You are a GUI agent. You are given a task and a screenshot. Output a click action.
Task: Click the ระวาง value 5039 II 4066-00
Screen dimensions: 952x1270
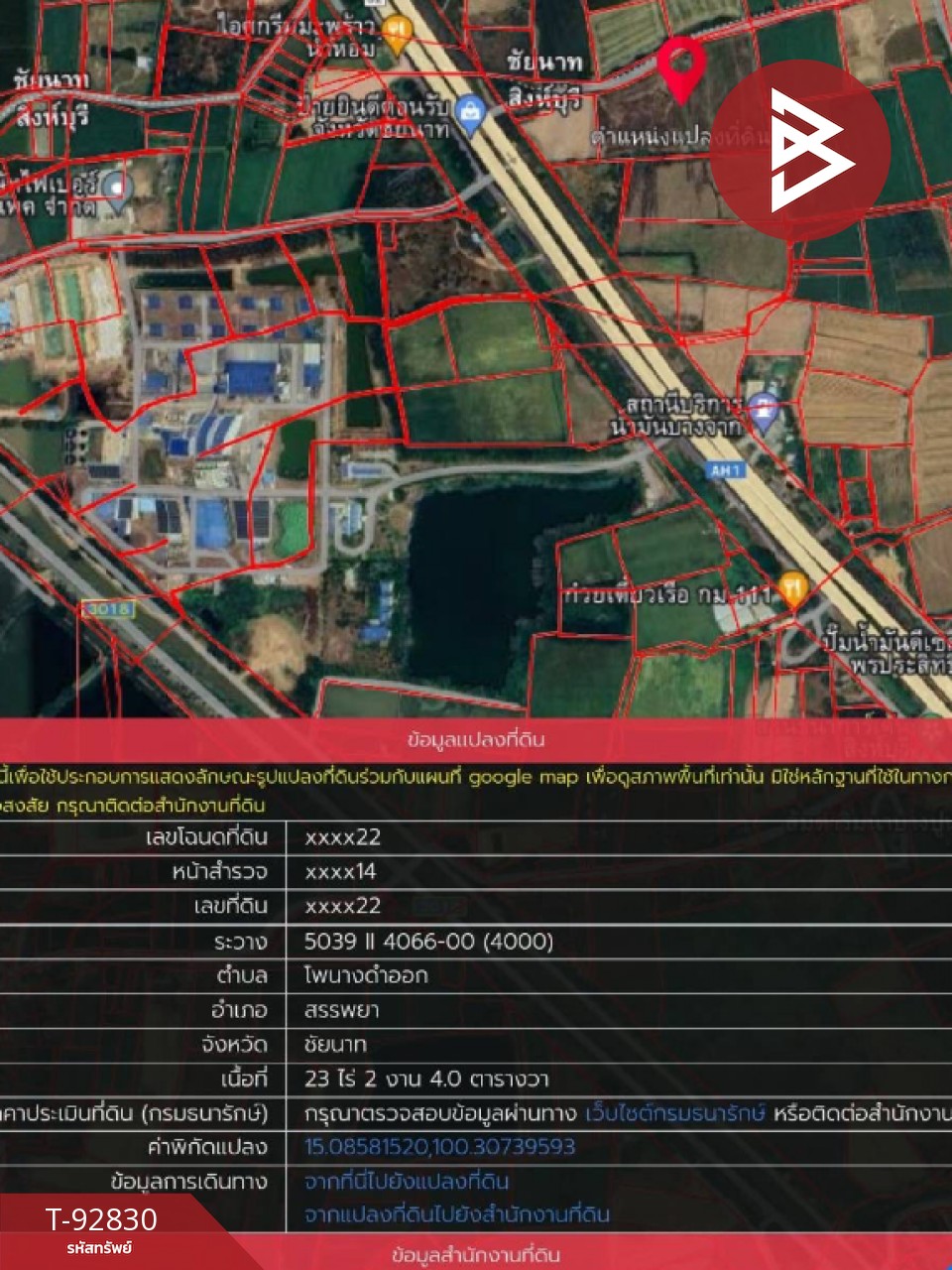tap(428, 941)
